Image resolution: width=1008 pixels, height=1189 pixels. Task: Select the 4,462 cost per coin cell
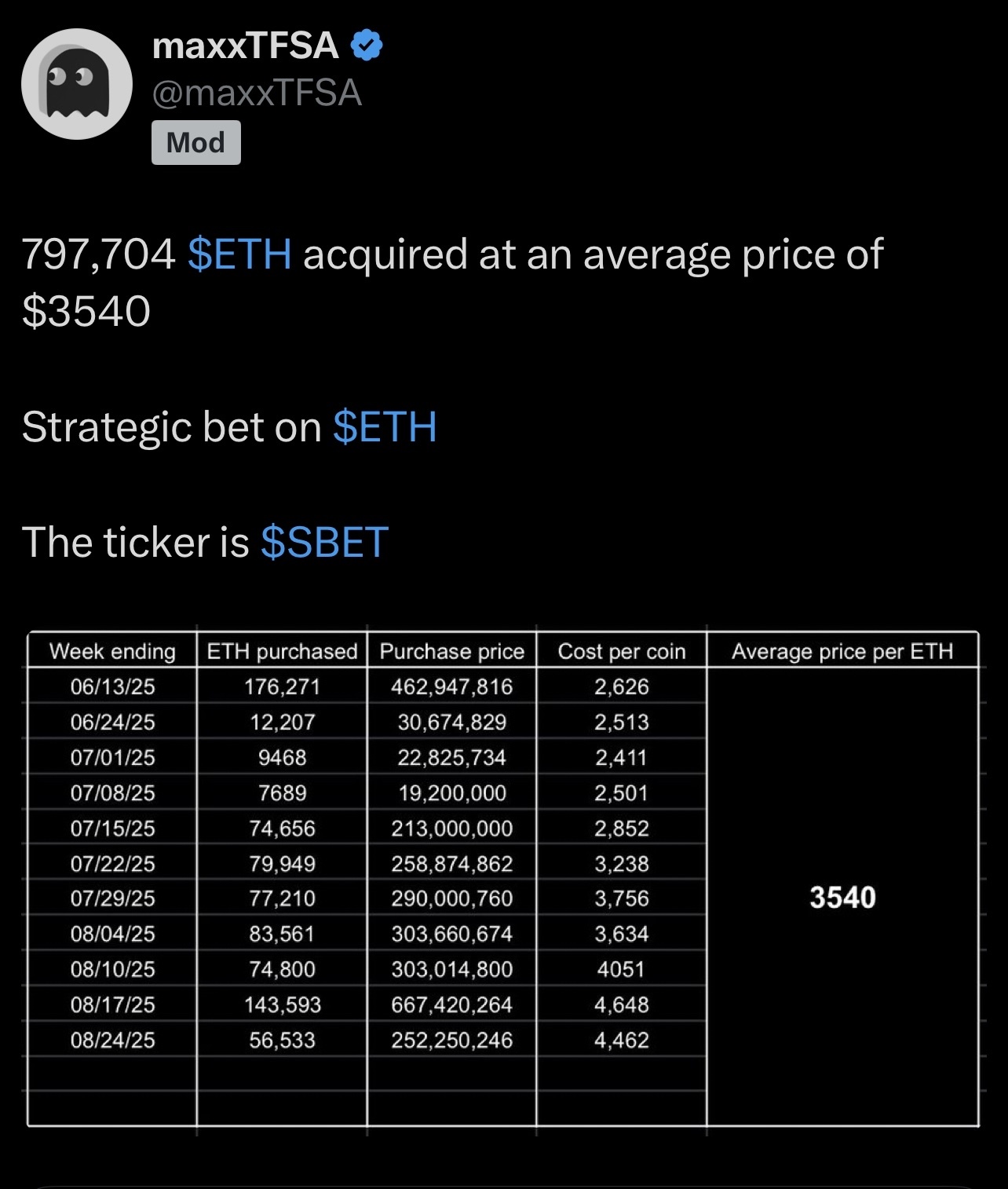pos(622,1040)
